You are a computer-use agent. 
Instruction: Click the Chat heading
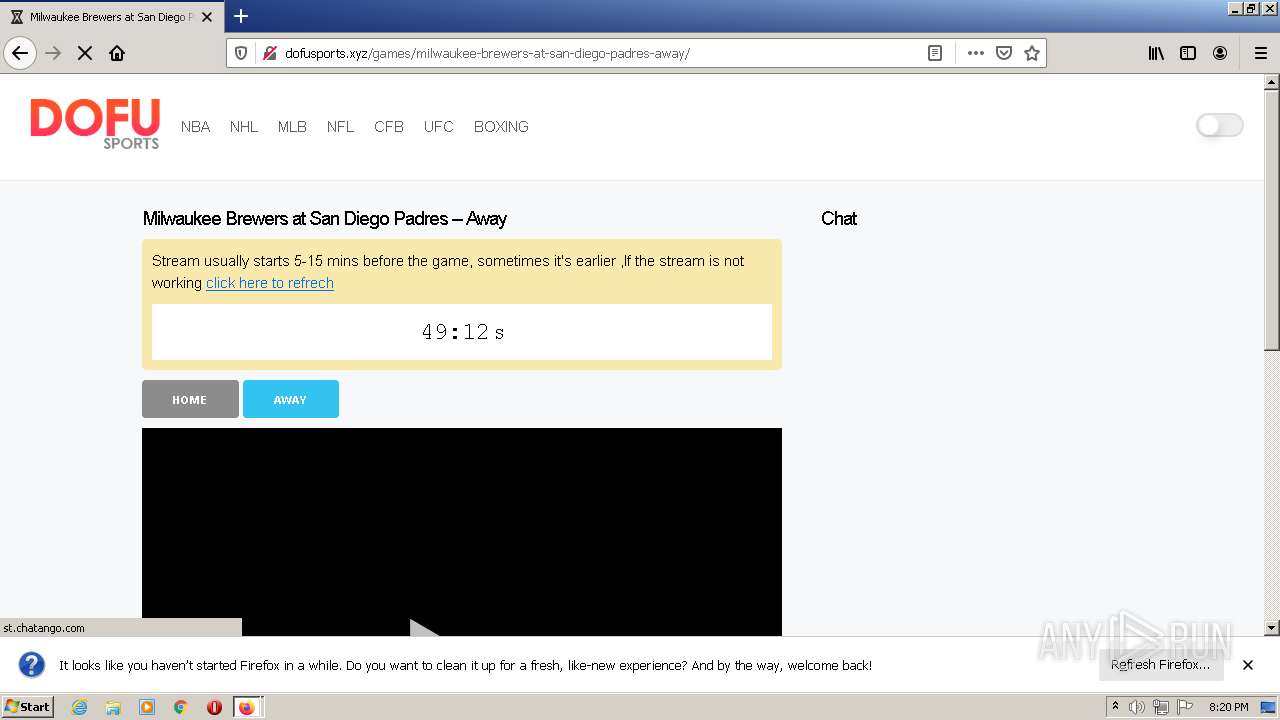tap(839, 219)
